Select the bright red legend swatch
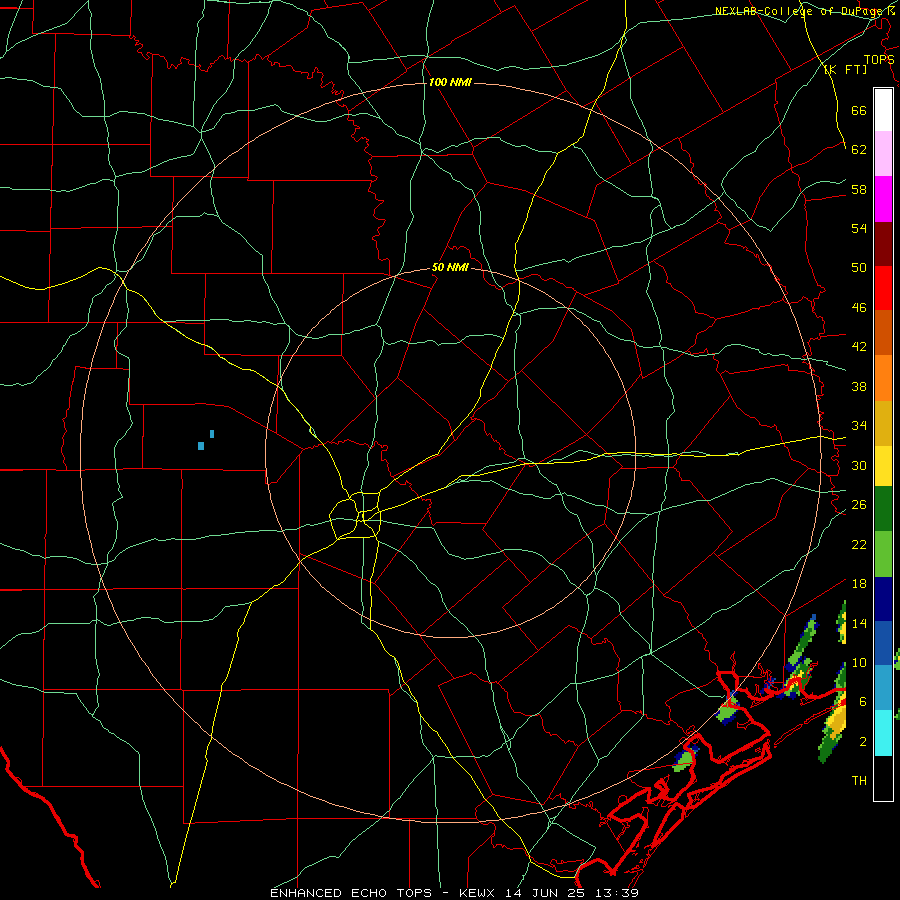The image size is (900, 900). [x=883, y=288]
